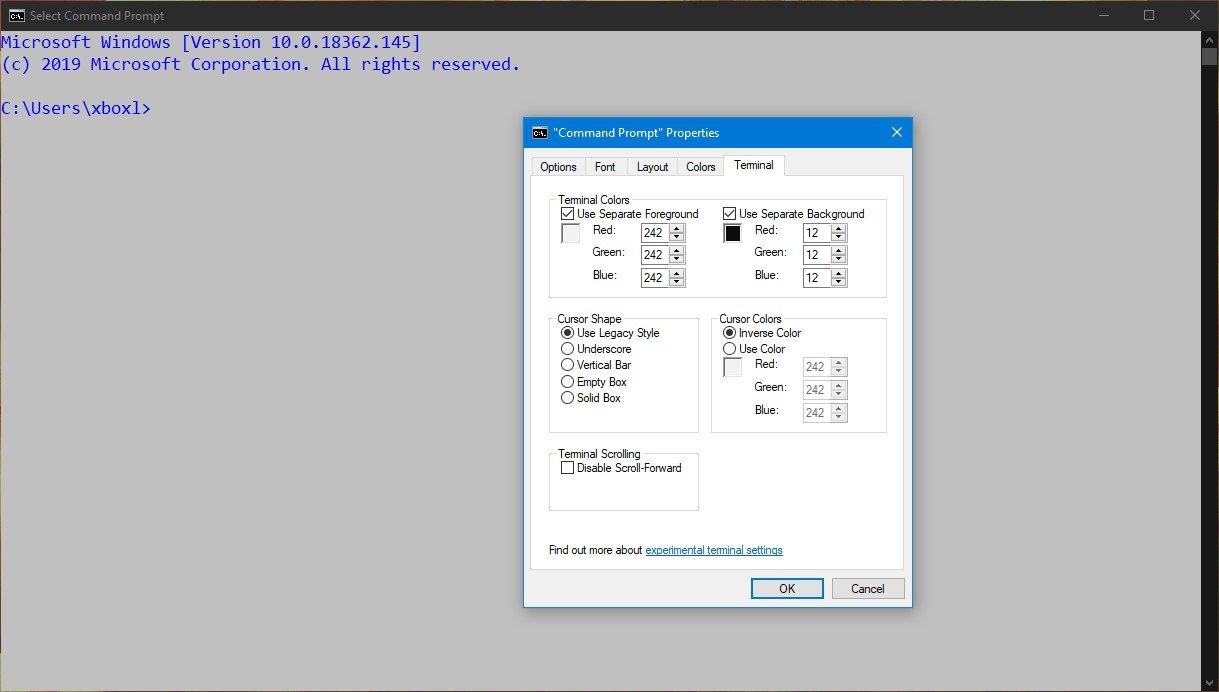Open the Colors tab
The height and width of the screenshot is (692, 1219).
coord(700,167)
